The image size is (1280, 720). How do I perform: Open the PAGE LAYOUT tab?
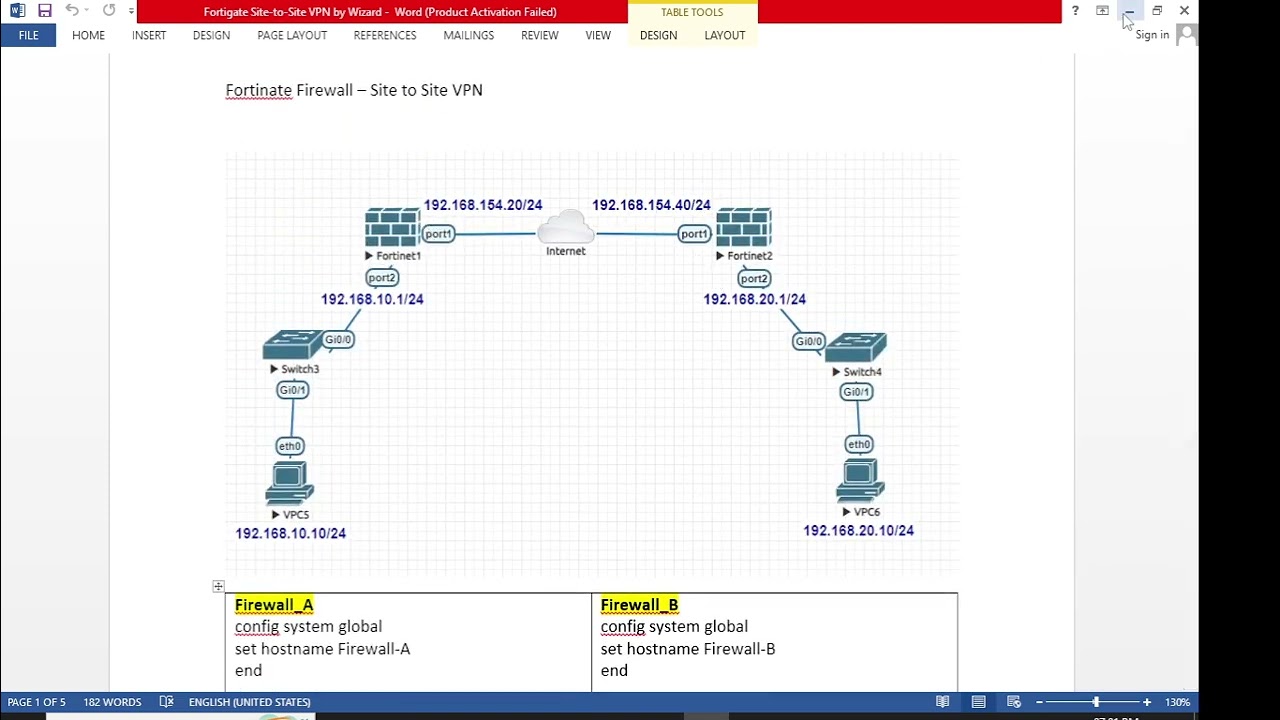point(292,35)
